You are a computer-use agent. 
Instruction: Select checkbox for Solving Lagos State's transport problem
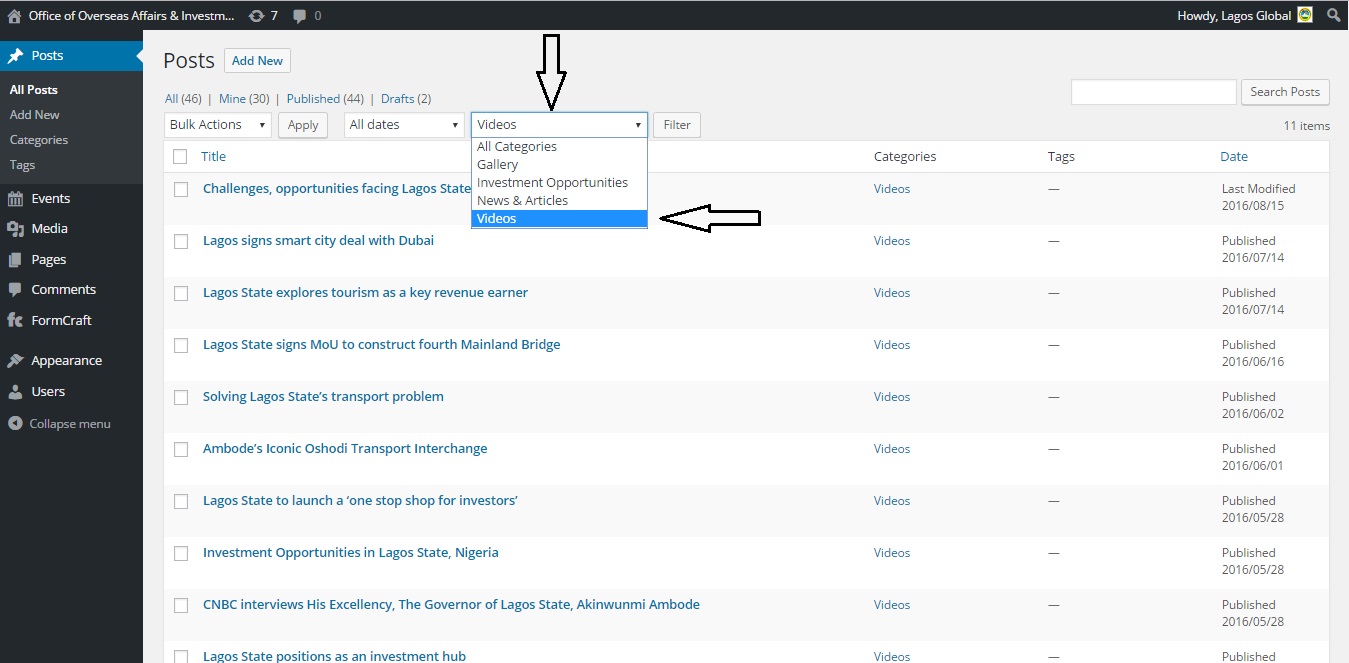pyautogui.click(x=181, y=397)
